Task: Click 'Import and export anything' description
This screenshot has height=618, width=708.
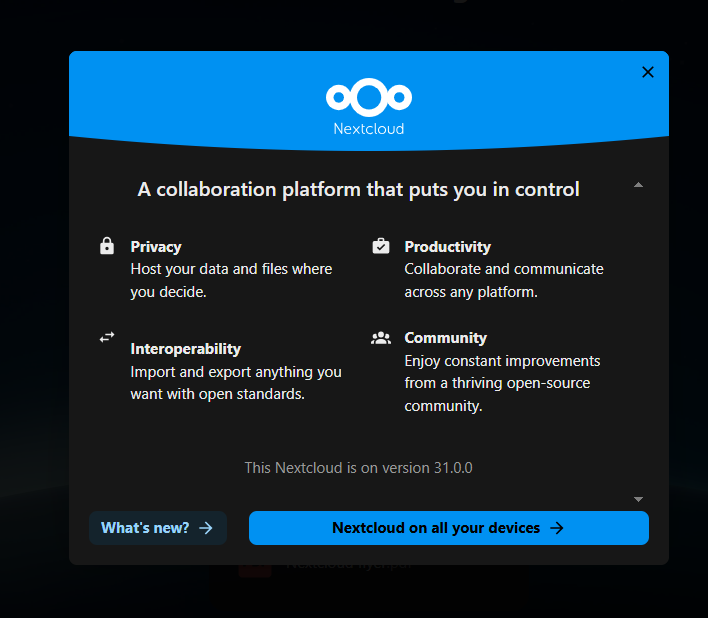Action: click(236, 383)
